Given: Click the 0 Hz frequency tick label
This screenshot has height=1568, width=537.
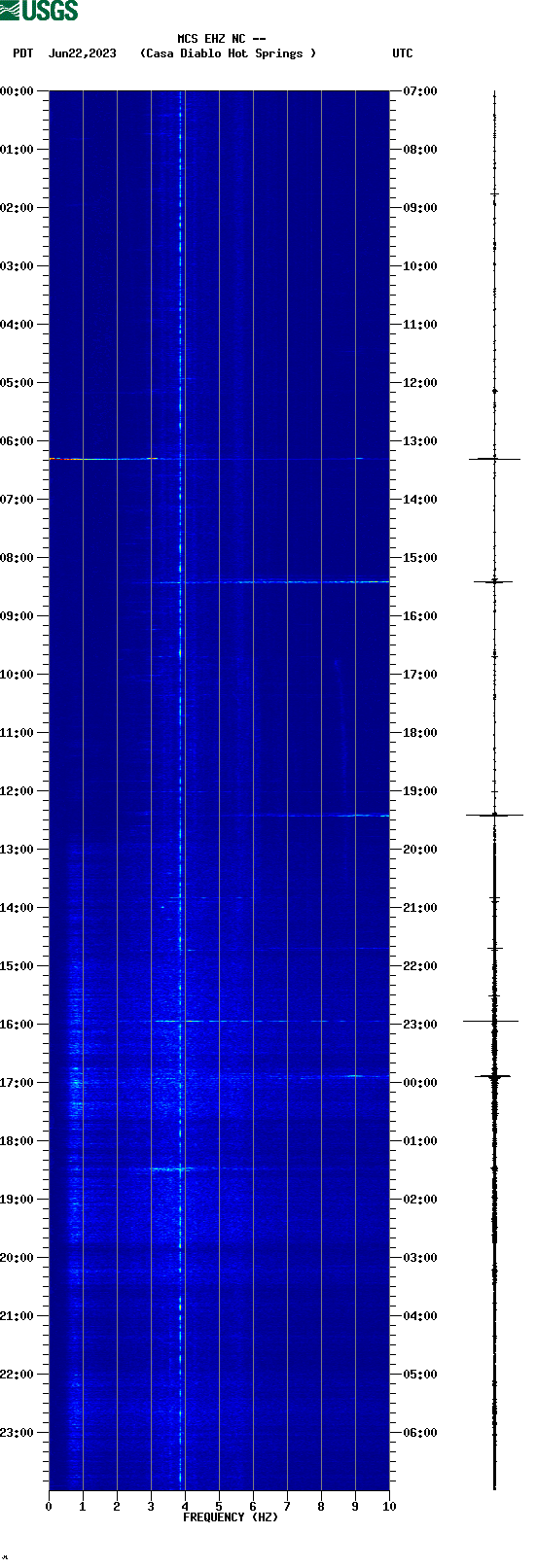Looking at the screenshot, I should click(49, 1507).
